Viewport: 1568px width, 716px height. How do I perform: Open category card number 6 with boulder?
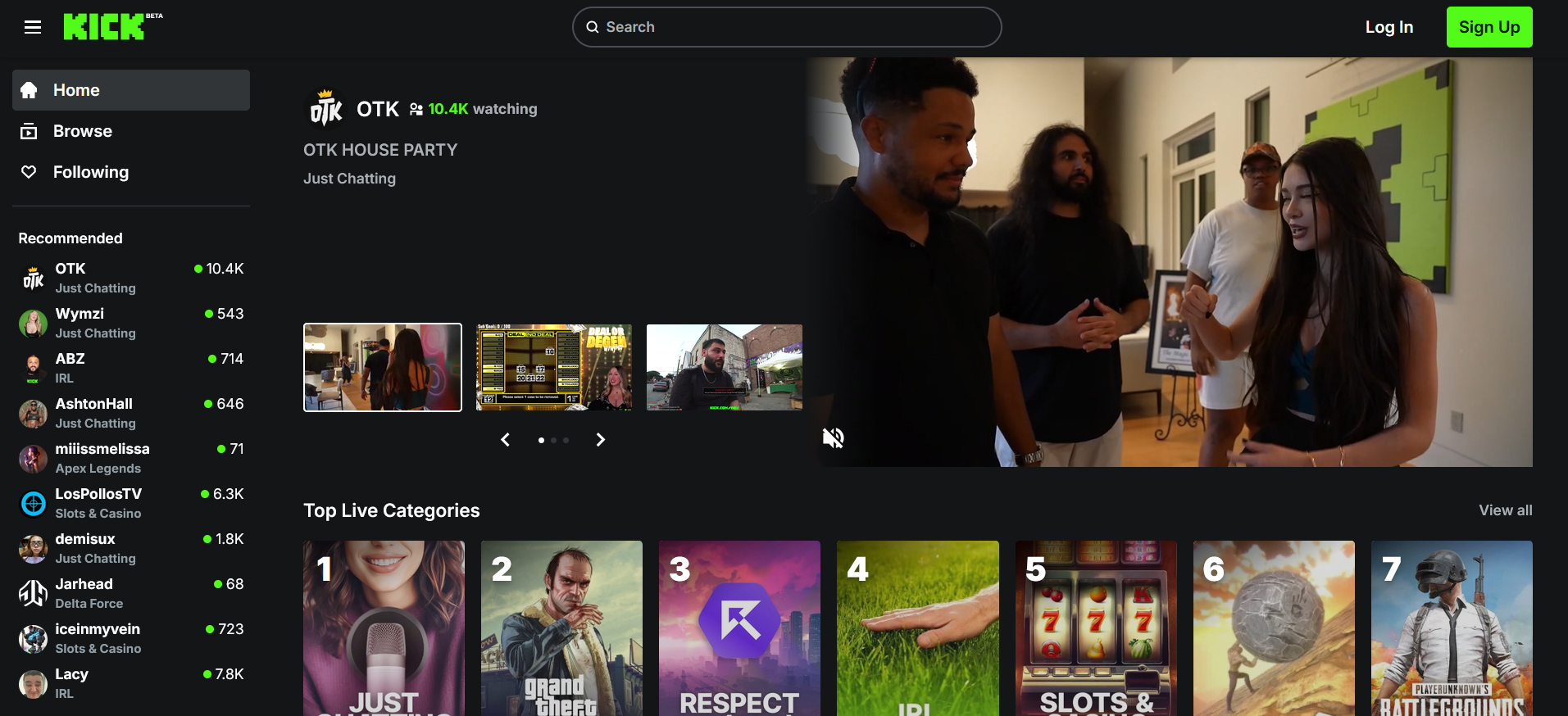[1274, 628]
